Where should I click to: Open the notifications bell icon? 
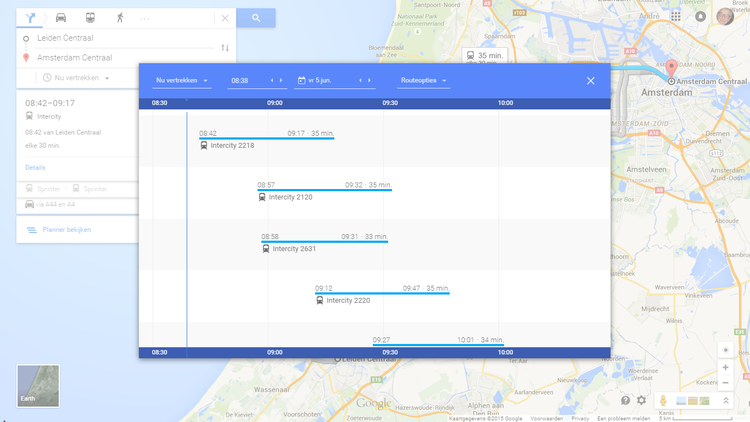(700, 17)
